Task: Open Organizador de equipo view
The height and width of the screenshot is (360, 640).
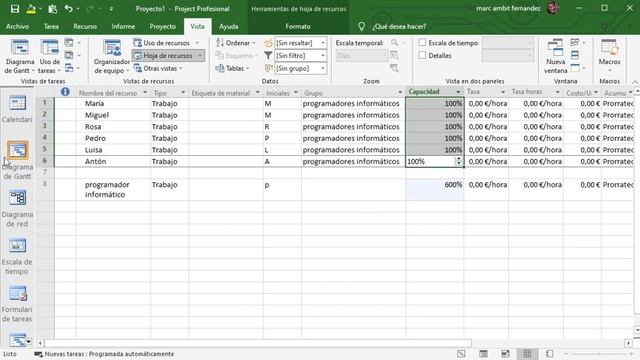Action: 111,57
